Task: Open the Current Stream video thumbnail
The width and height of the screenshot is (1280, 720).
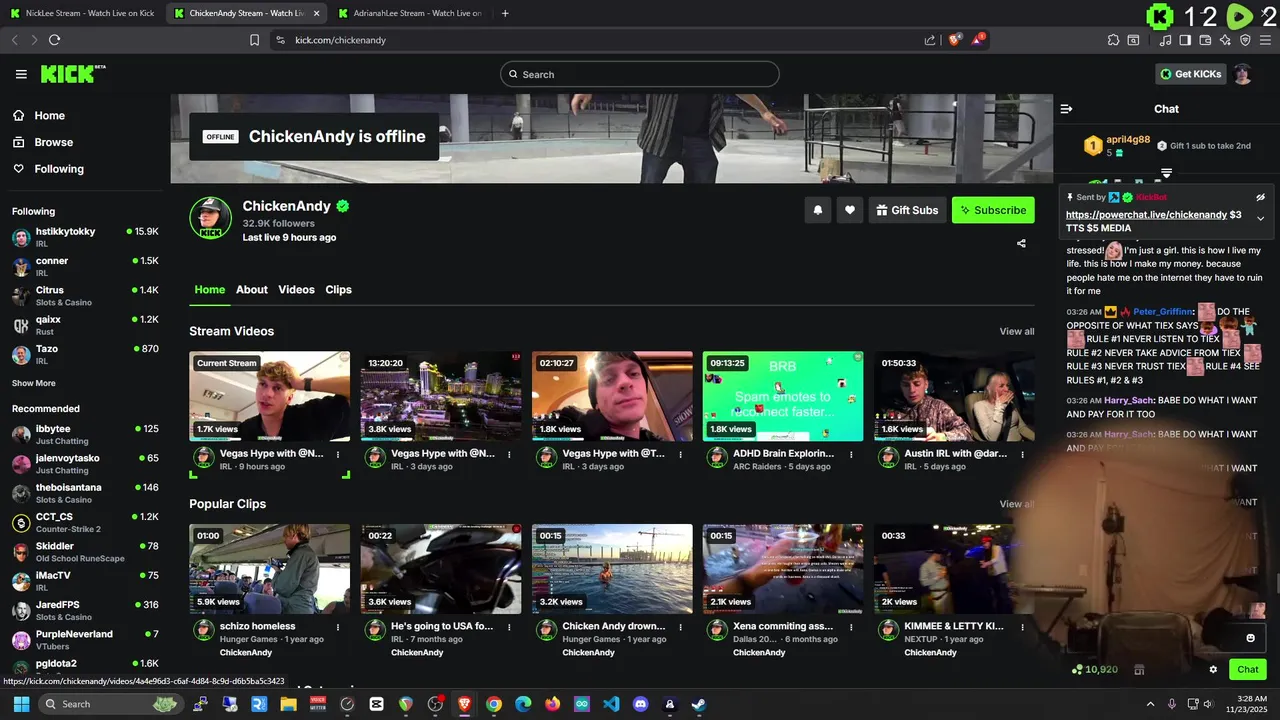Action: (x=270, y=396)
